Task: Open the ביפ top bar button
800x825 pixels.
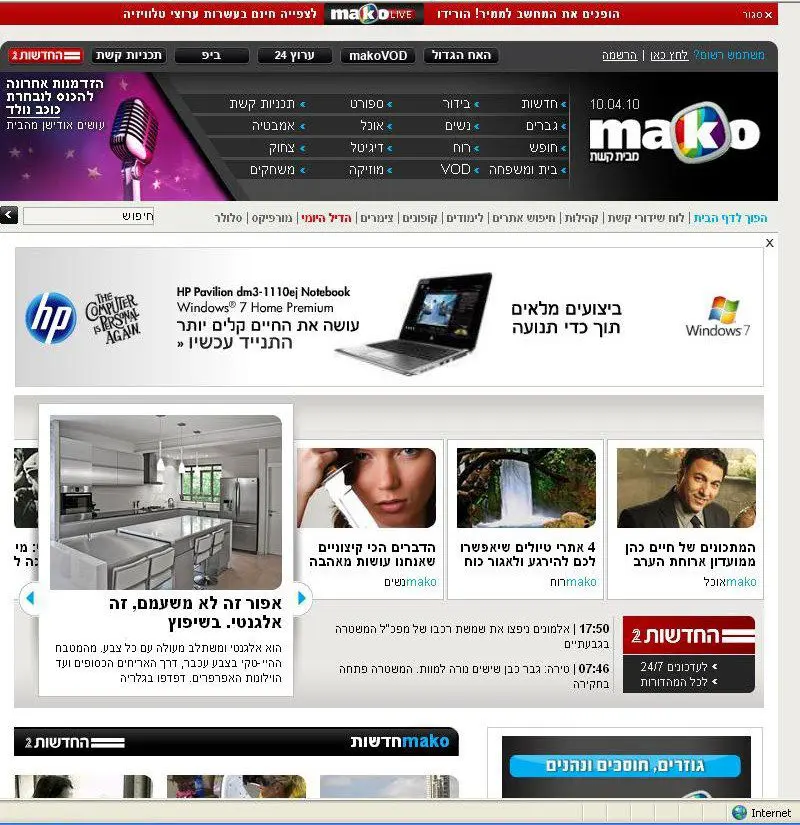Action: pos(212,55)
